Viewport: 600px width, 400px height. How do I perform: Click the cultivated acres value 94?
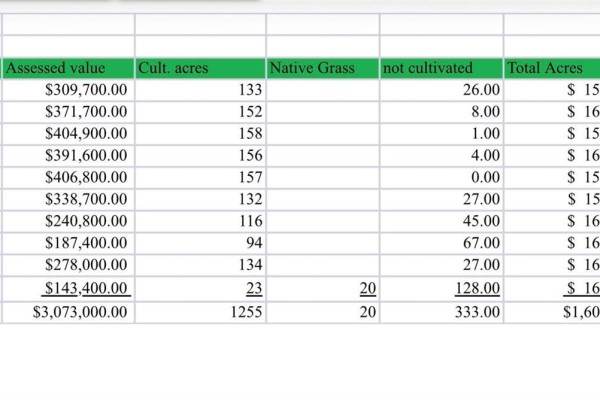coord(201,243)
